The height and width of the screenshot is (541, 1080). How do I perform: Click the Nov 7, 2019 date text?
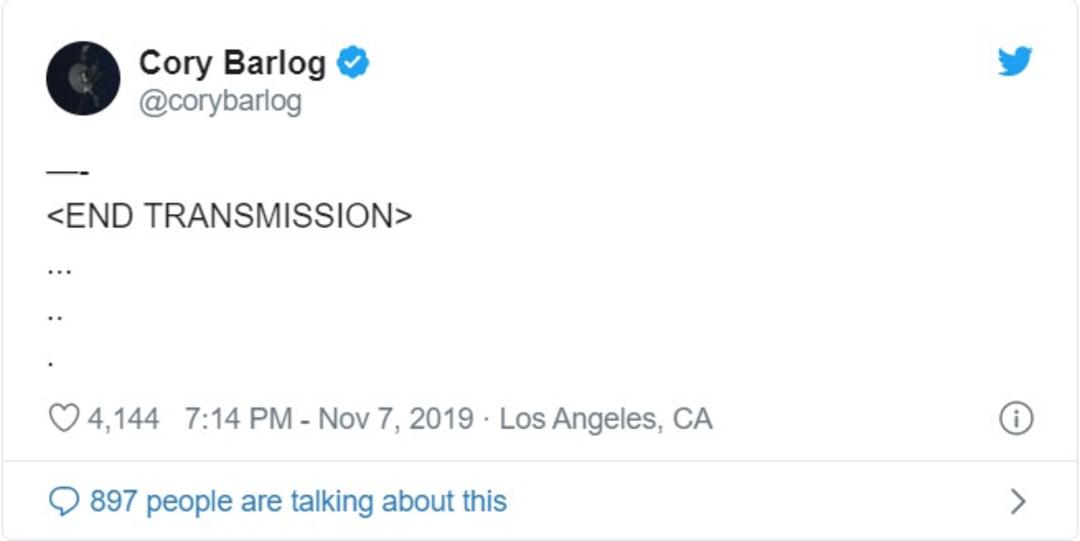pos(395,419)
